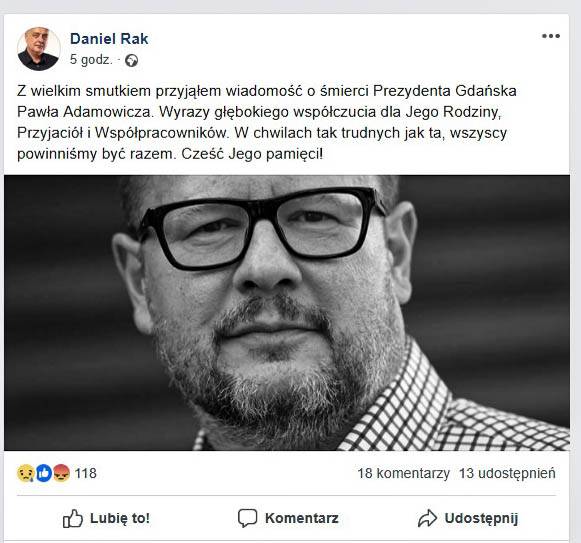The image size is (581, 543).
Task: Like the post with Lubię to!
Action: (x=106, y=518)
